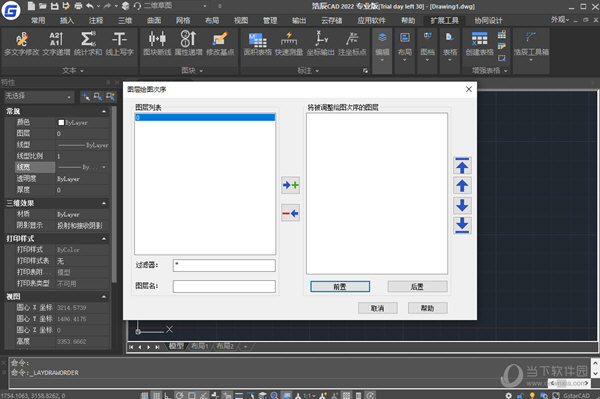Open the 面积表格 area table tool
600x399 pixels.
pos(258,44)
